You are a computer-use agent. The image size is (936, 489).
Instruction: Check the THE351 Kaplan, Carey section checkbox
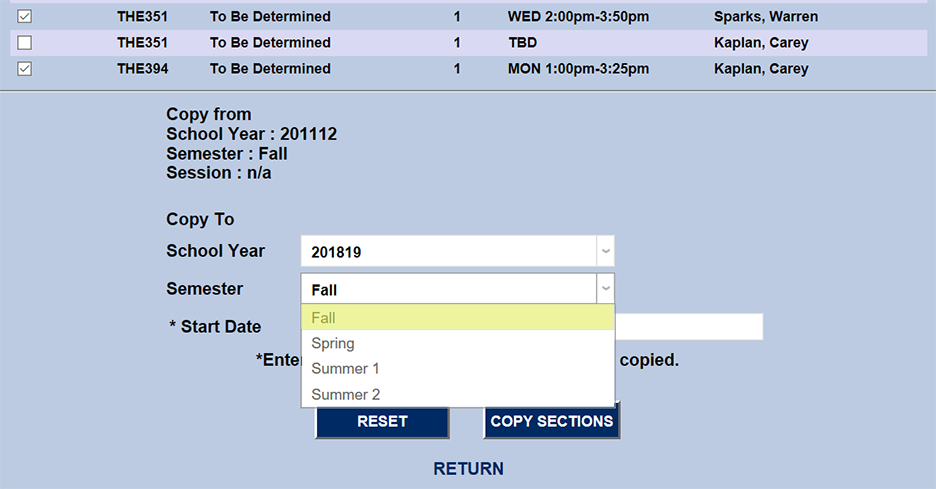pyautogui.click(x=25, y=43)
